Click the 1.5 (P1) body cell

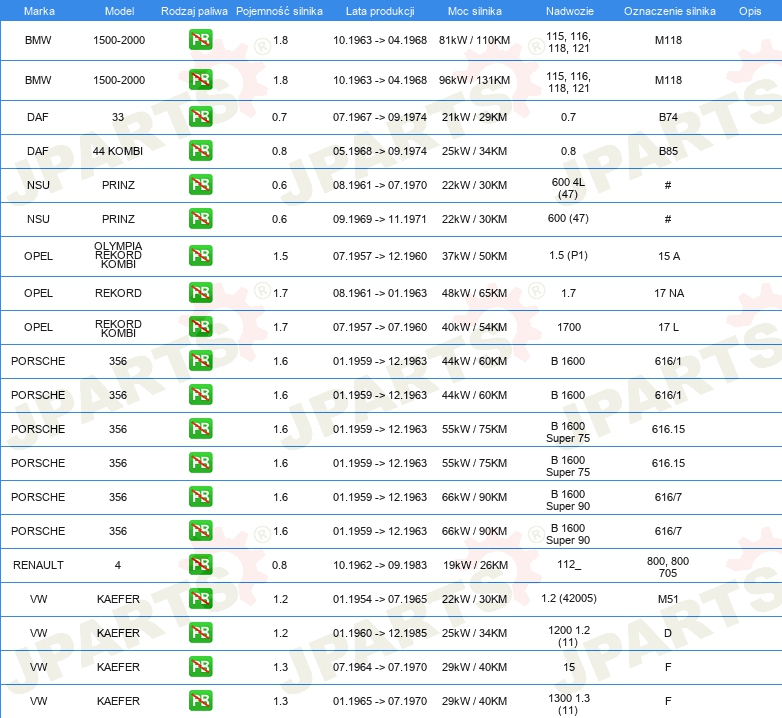point(568,255)
